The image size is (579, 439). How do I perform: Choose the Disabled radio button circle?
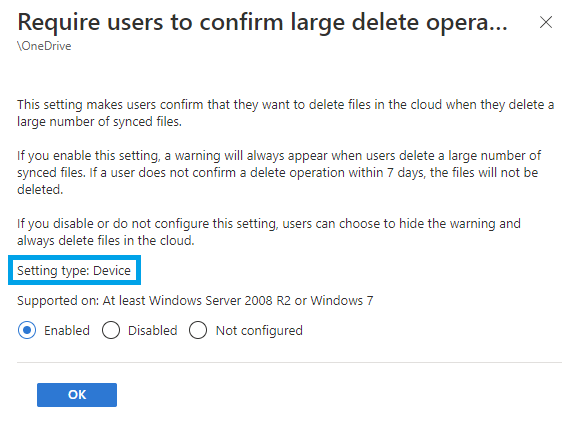[111, 330]
